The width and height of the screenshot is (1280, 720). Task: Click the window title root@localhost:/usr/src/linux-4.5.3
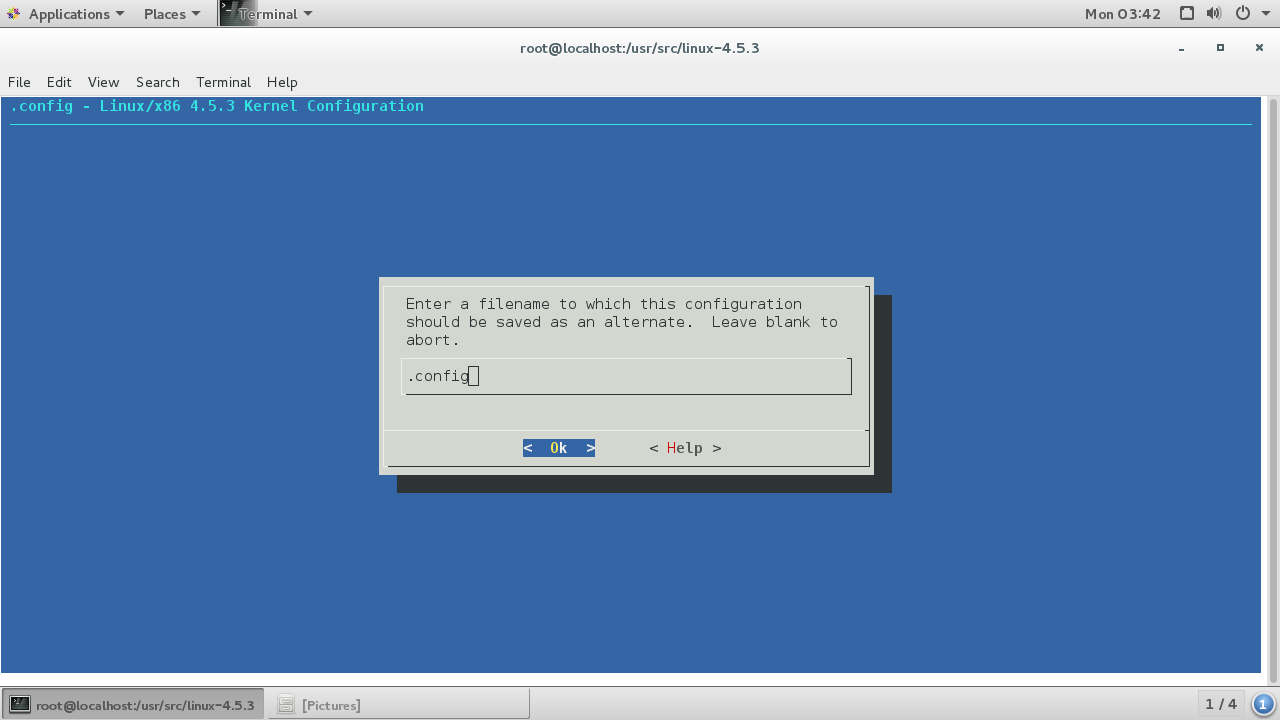[x=640, y=48]
